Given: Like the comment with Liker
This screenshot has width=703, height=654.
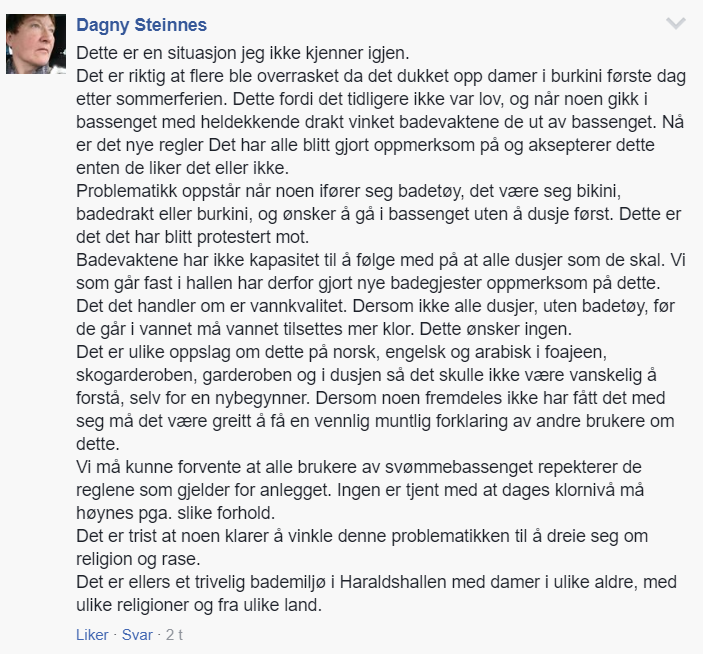Looking at the screenshot, I should tap(92, 635).
